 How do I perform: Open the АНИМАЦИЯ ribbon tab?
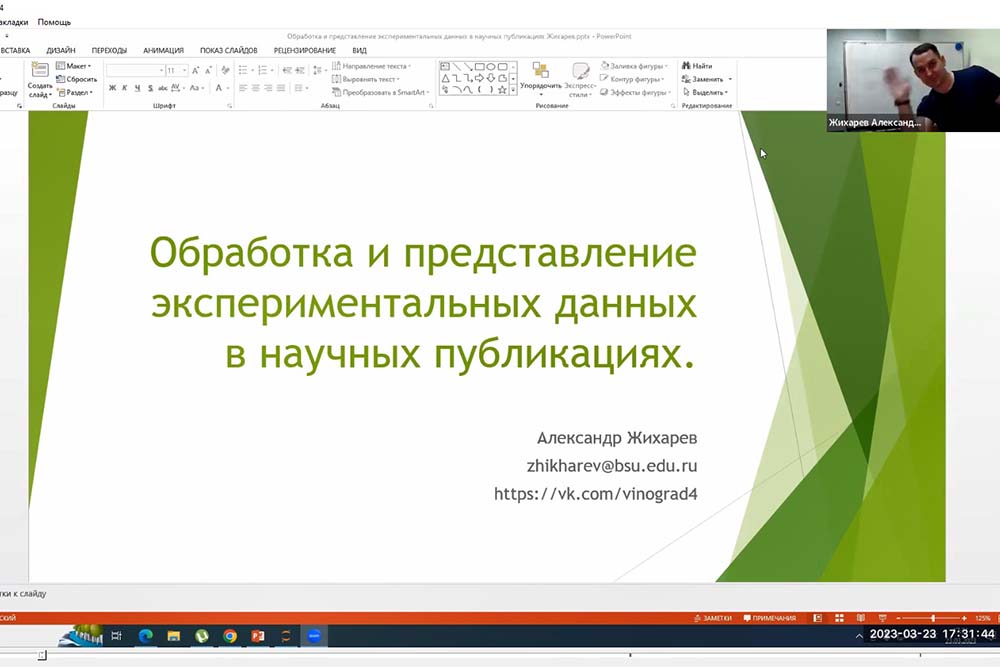(x=163, y=50)
